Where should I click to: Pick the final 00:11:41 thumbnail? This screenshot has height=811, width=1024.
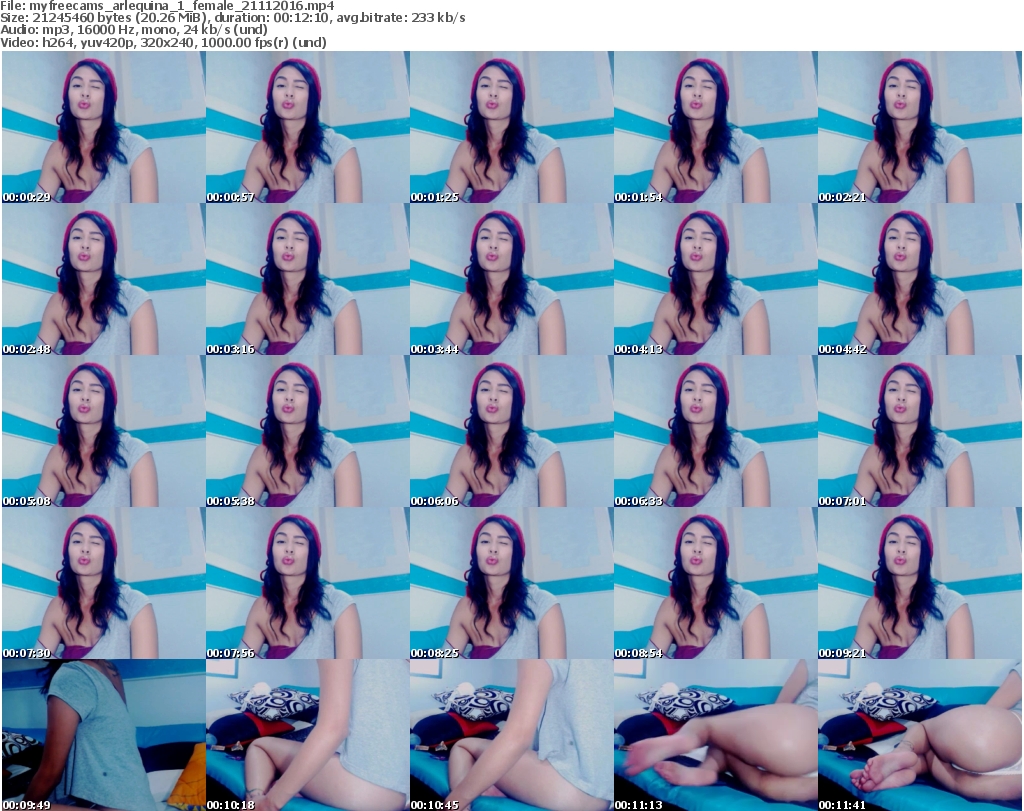pyautogui.click(x=920, y=735)
